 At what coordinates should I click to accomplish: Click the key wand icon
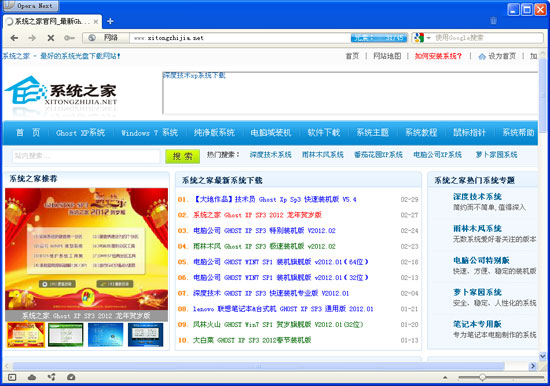coord(69,38)
